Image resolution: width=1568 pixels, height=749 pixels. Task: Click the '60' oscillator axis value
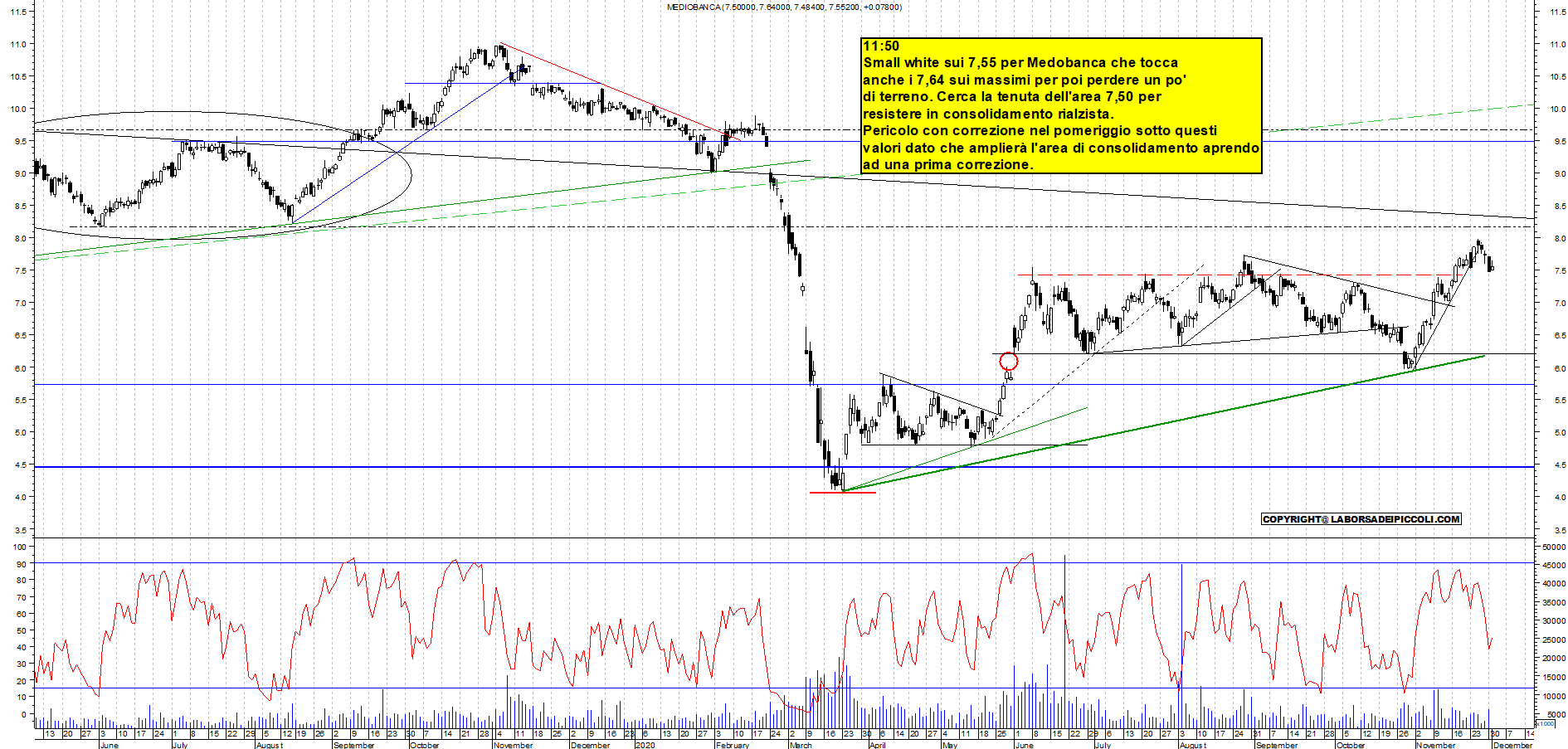20,614
